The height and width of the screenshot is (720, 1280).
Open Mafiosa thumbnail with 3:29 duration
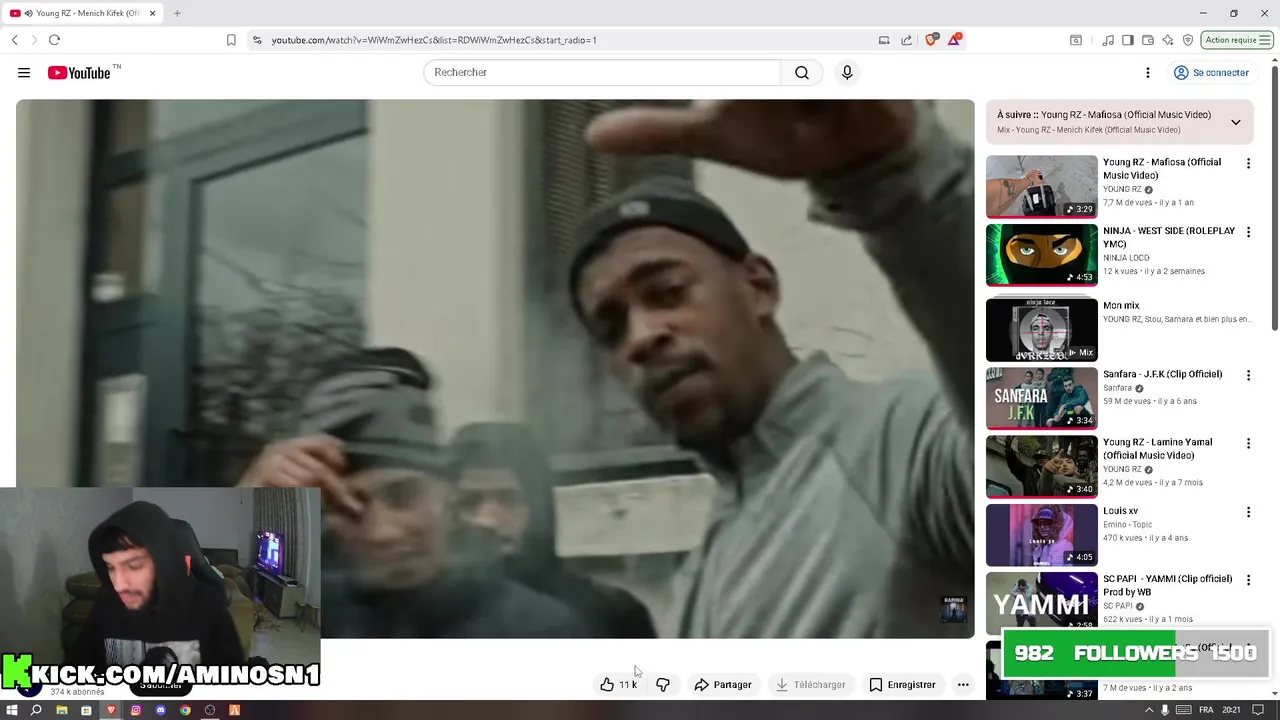pos(1041,187)
